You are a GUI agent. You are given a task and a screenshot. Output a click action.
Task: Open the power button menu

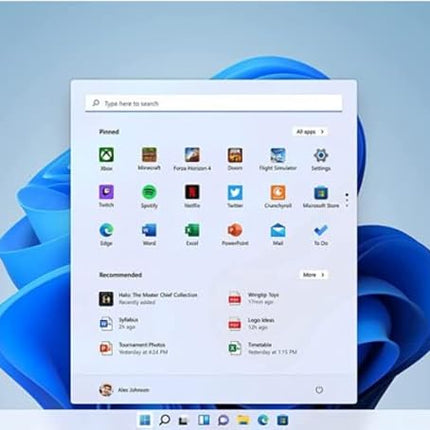point(319,390)
